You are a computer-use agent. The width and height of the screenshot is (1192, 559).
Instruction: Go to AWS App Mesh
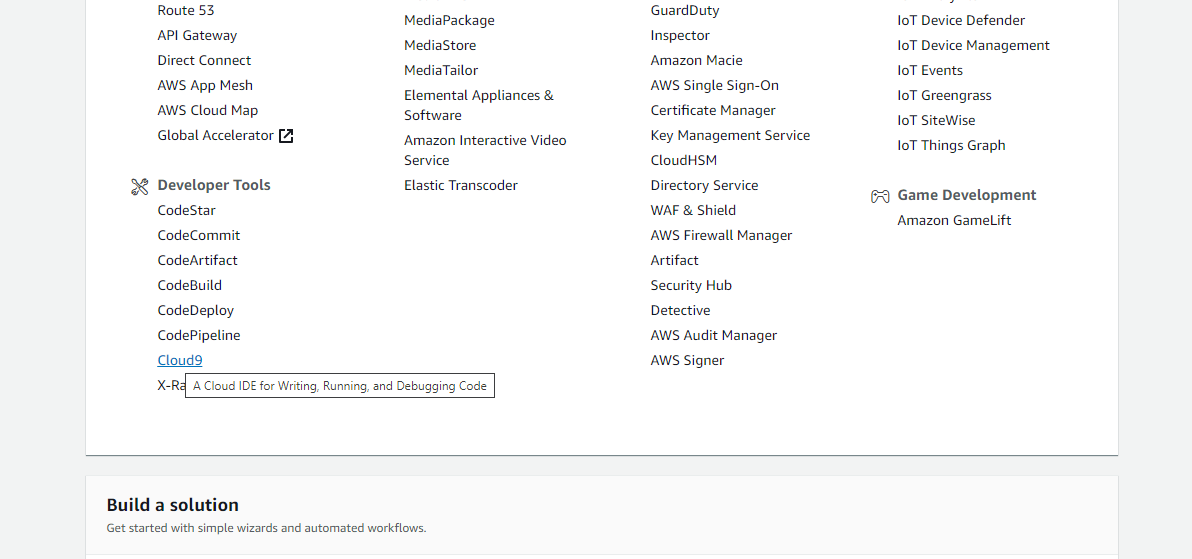205,86
